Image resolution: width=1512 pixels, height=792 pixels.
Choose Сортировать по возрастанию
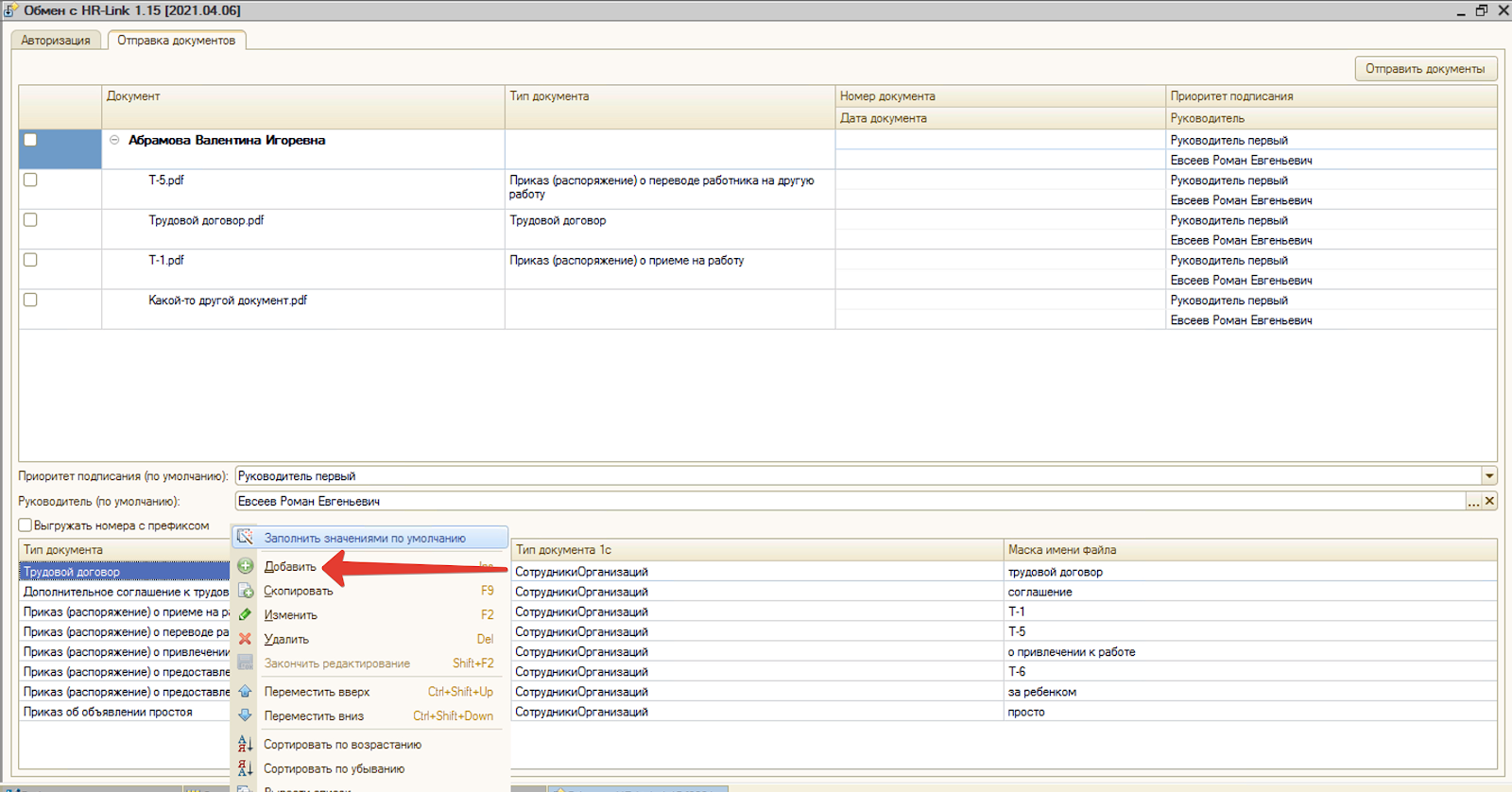click(x=342, y=744)
